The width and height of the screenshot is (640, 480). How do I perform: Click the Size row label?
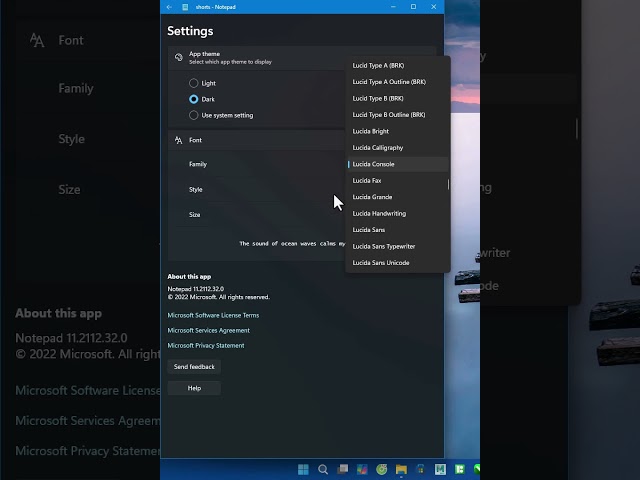(195, 215)
